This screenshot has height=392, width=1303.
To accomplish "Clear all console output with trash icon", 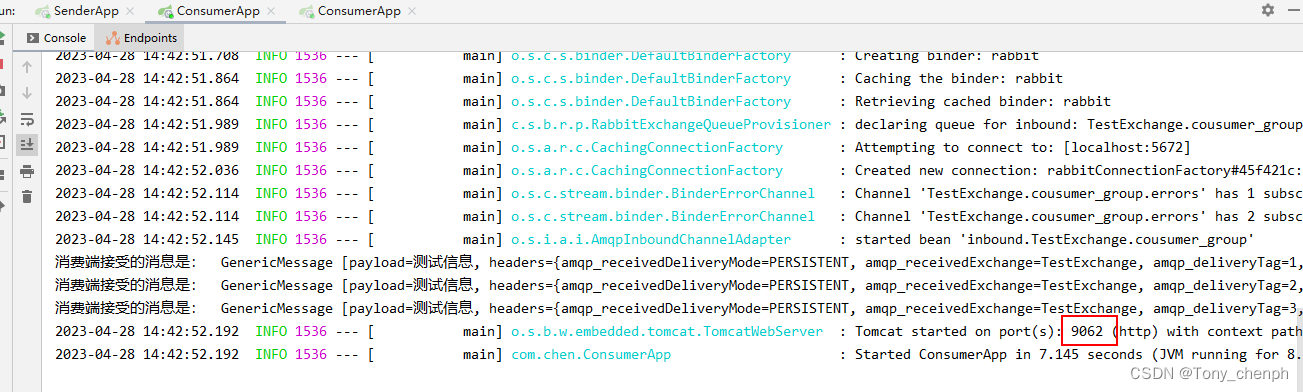I will [27, 197].
